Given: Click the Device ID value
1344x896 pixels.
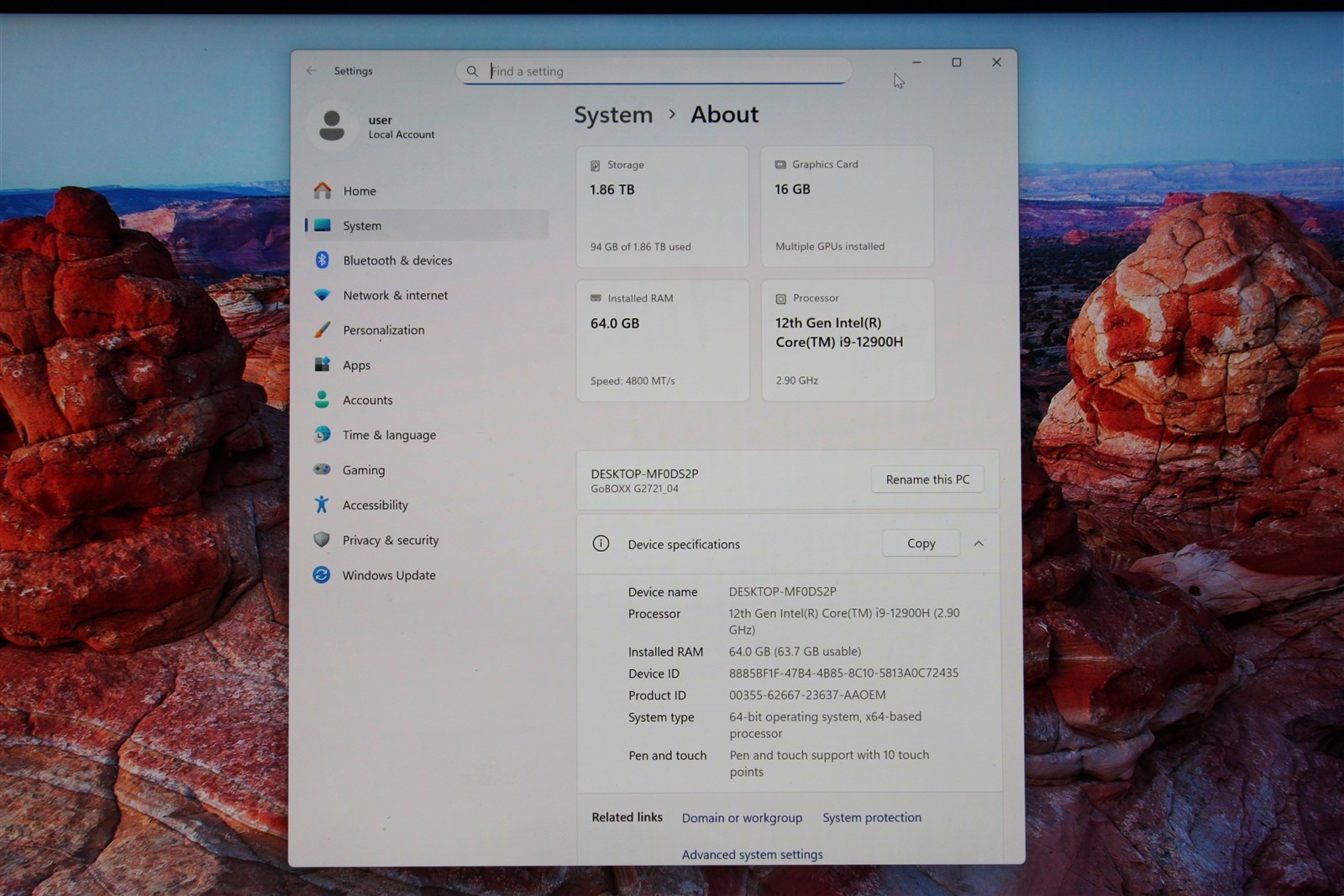Looking at the screenshot, I should click(843, 673).
